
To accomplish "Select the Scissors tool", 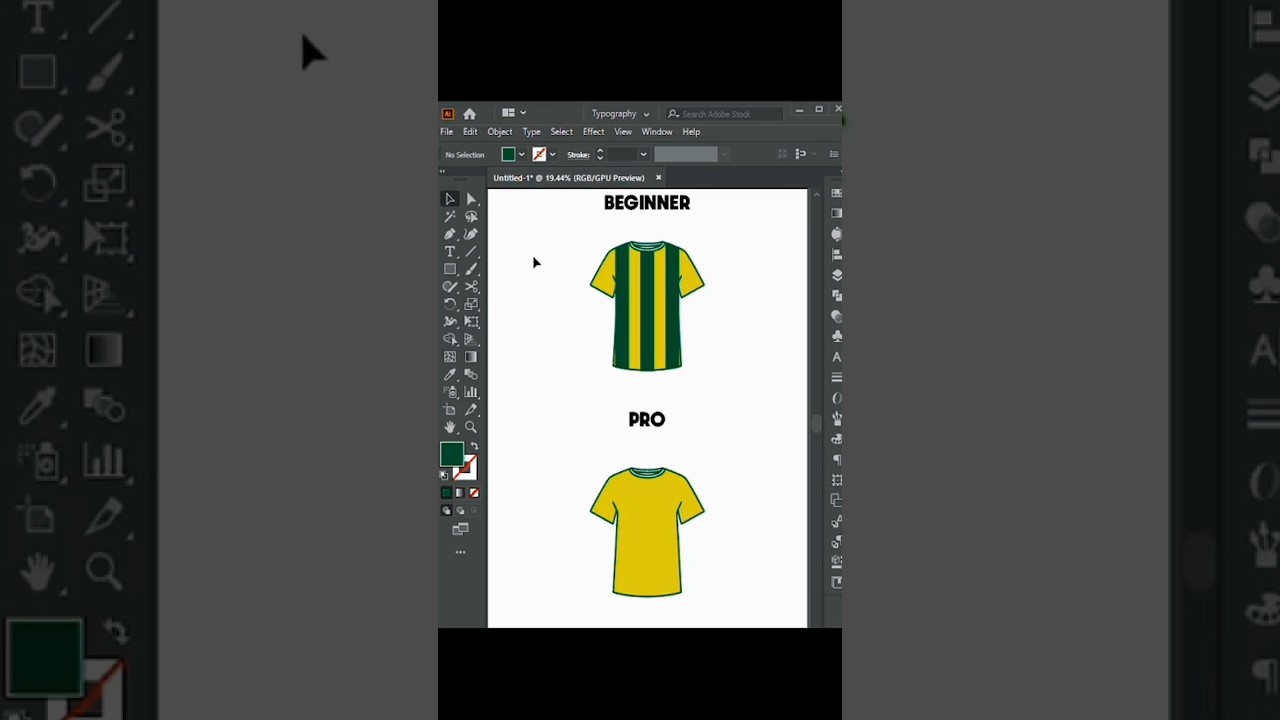I will point(471,286).
